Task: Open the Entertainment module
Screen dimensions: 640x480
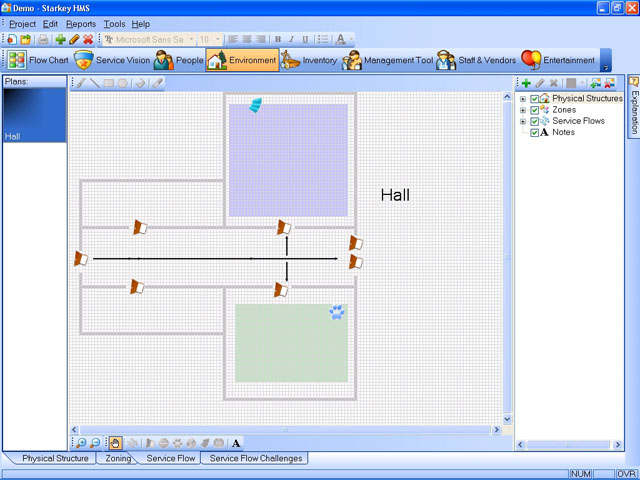Action: tap(558, 60)
